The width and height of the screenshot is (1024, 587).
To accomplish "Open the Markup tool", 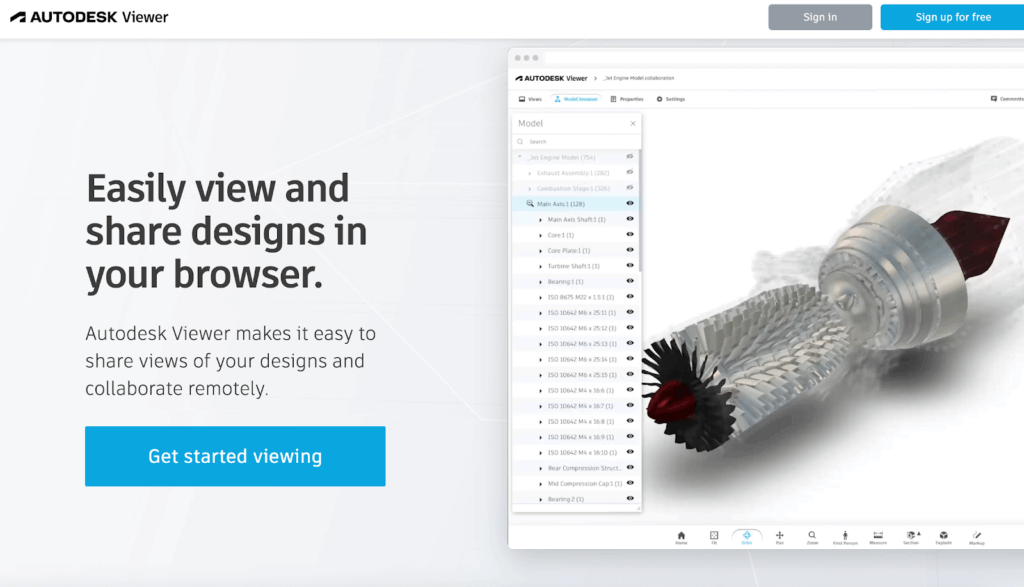I will tap(975, 536).
